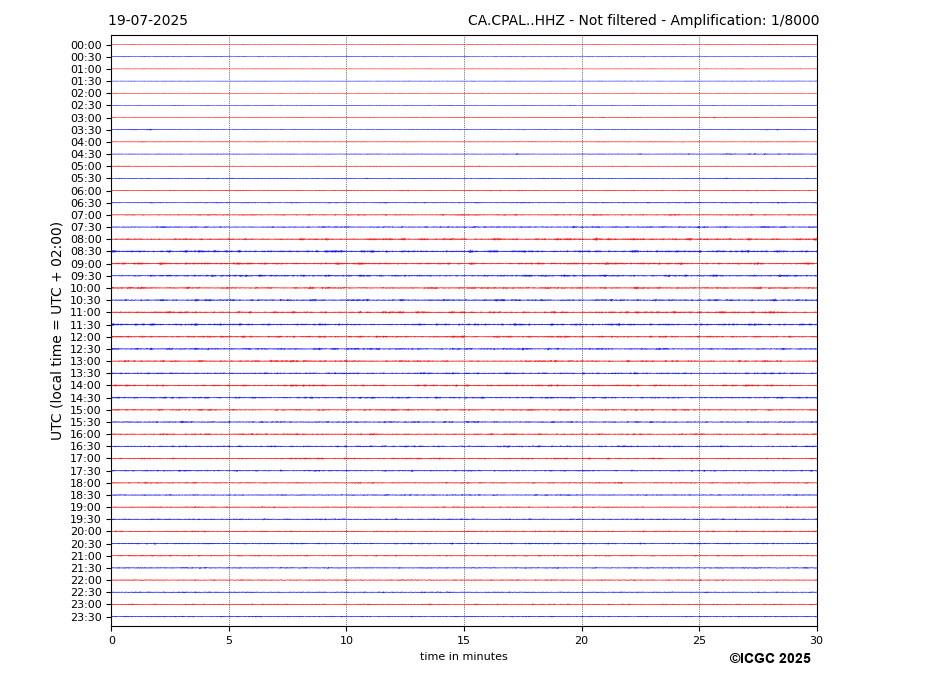927x696 pixels.
Task: Select the 11:30 time row label
Action: click(x=86, y=325)
